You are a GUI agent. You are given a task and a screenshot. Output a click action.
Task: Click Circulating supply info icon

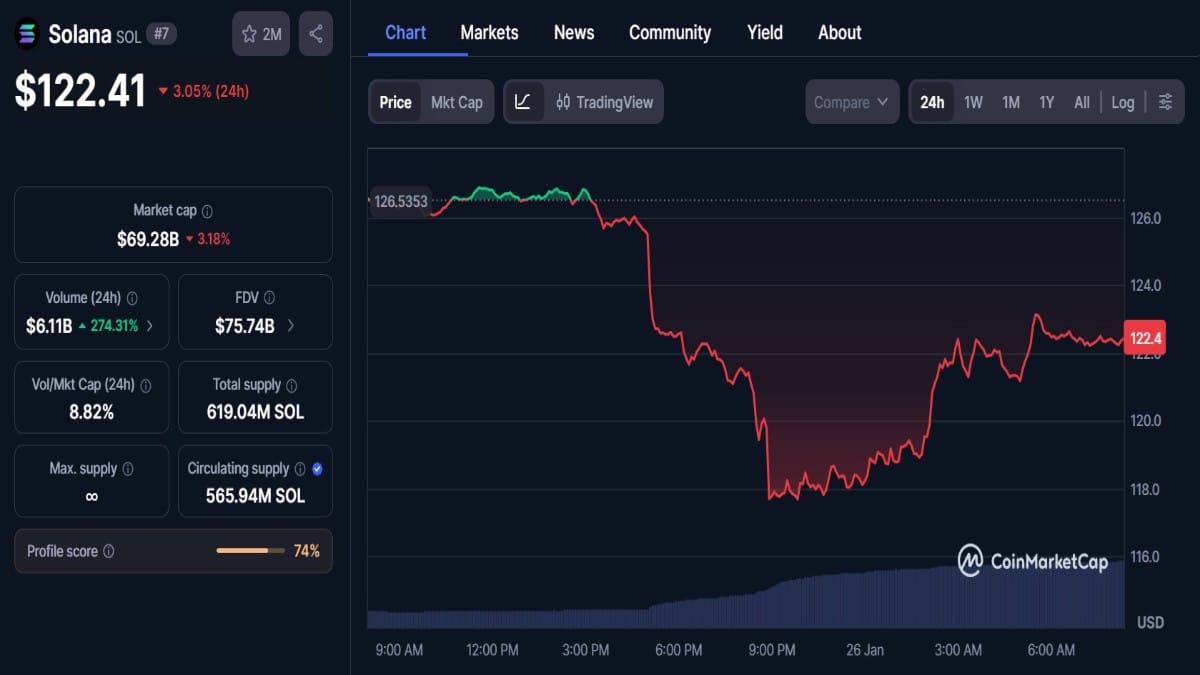point(299,469)
